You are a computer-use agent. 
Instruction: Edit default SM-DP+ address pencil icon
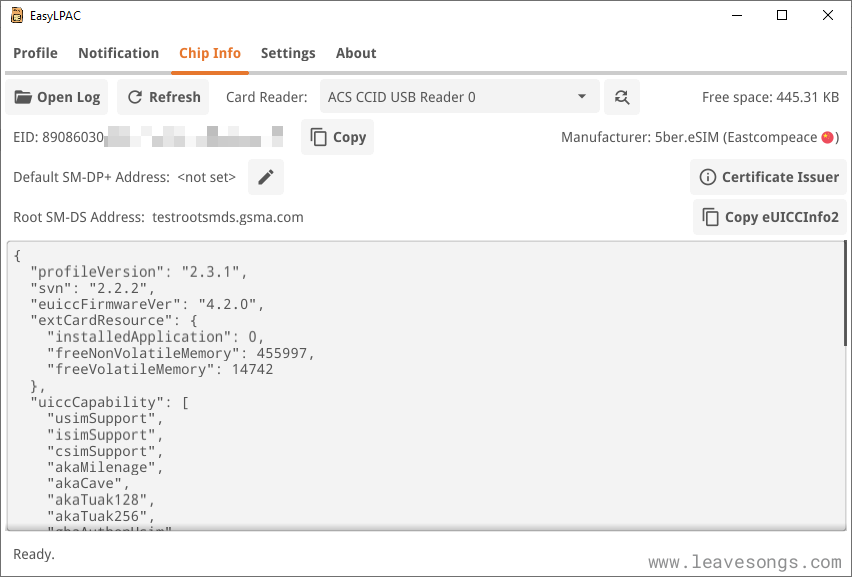pyautogui.click(x=266, y=177)
